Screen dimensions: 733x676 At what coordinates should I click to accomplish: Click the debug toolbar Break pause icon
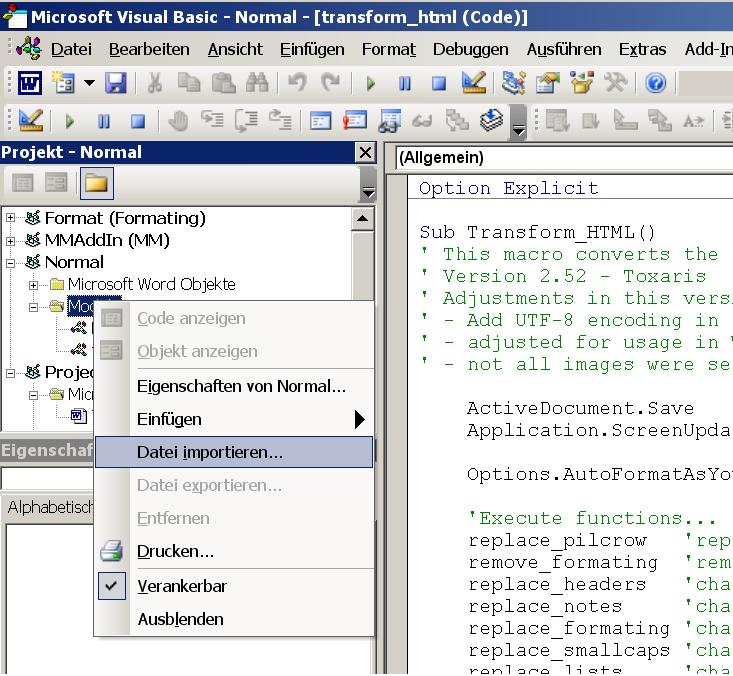pyautogui.click(x=104, y=122)
